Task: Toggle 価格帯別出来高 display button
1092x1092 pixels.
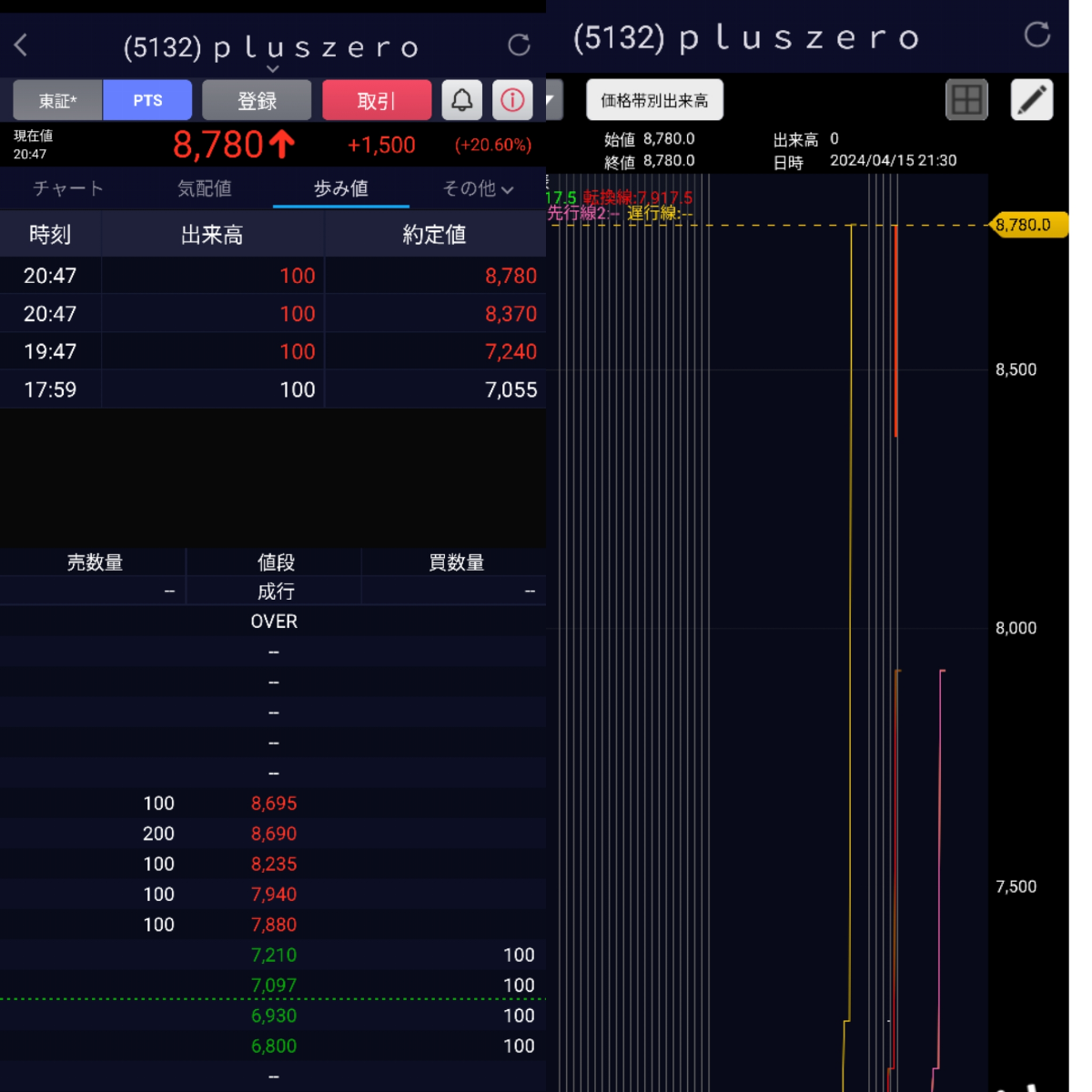Action: click(x=654, y=100)
